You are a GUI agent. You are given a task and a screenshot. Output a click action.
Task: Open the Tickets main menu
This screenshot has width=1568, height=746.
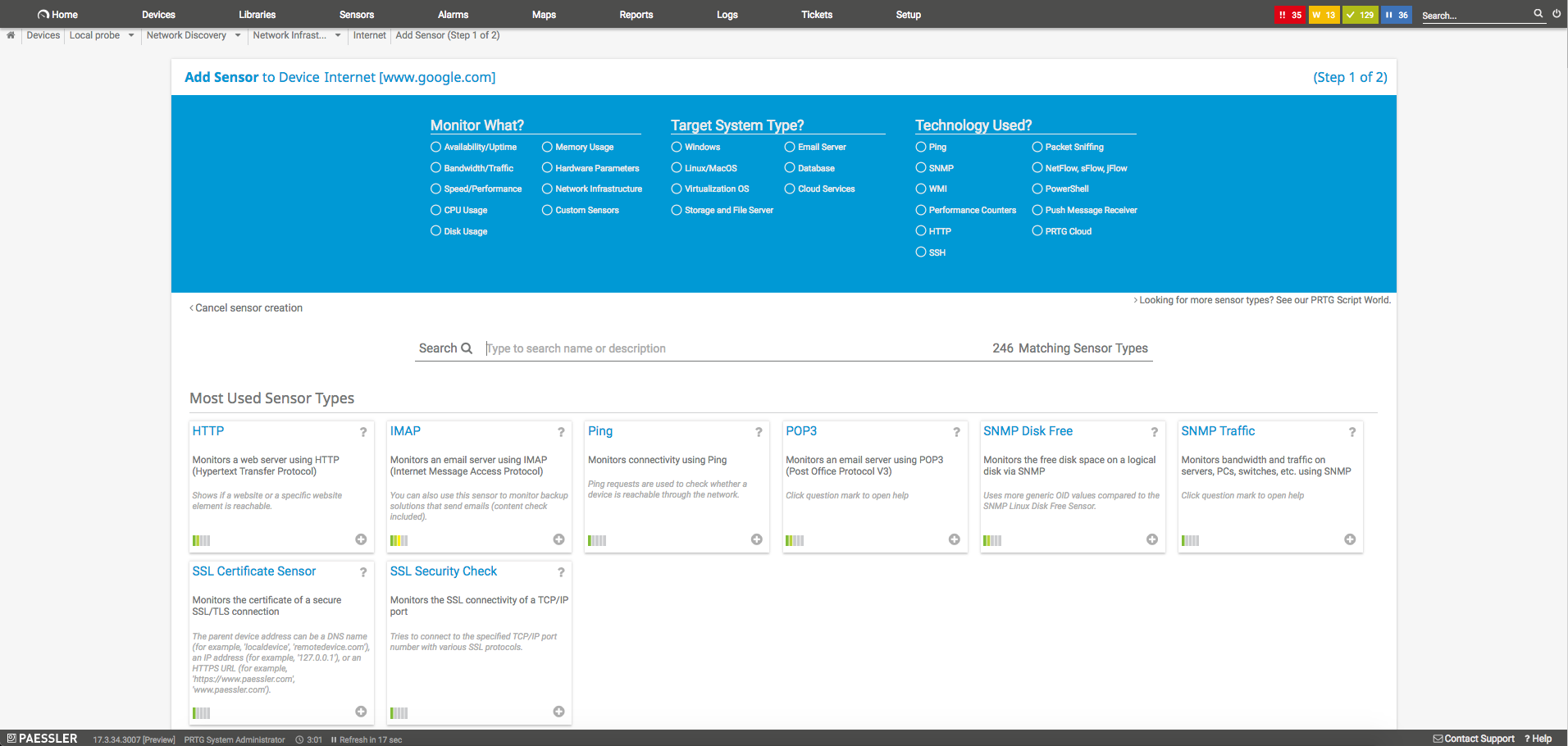[817, 15]
